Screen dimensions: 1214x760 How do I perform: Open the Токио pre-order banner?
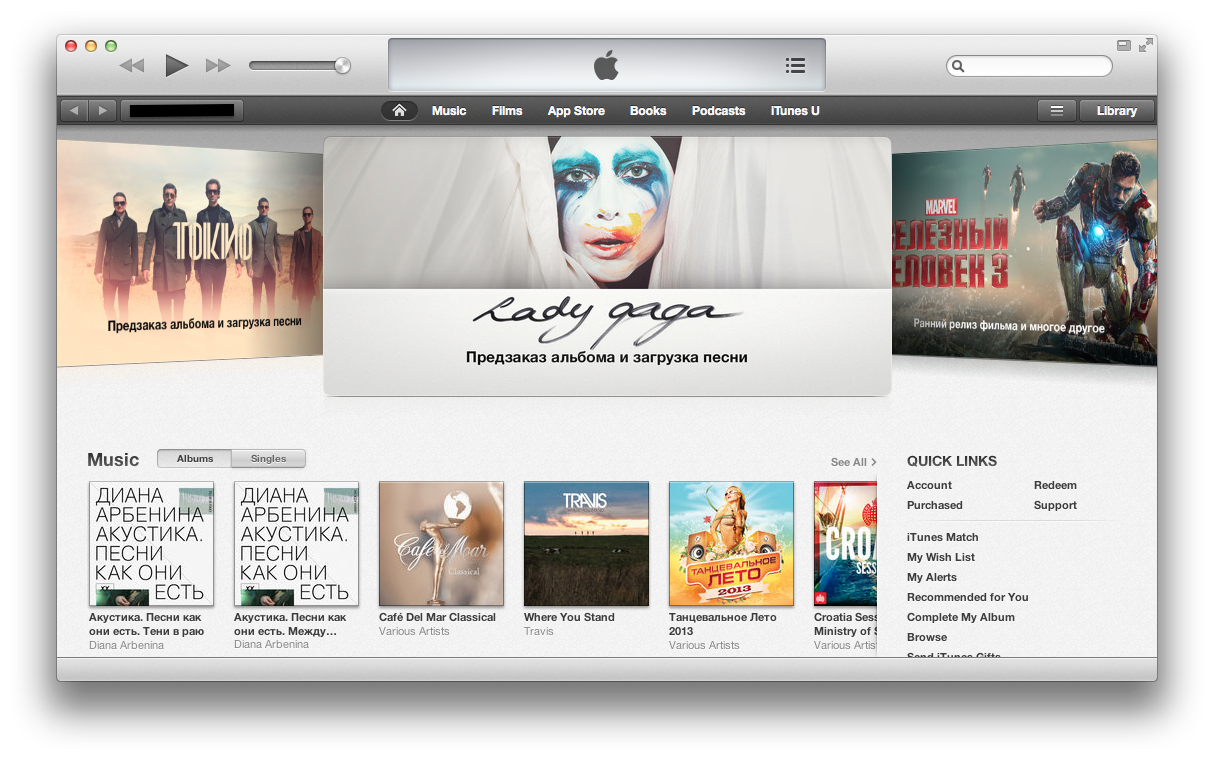[x=190, y=253]
